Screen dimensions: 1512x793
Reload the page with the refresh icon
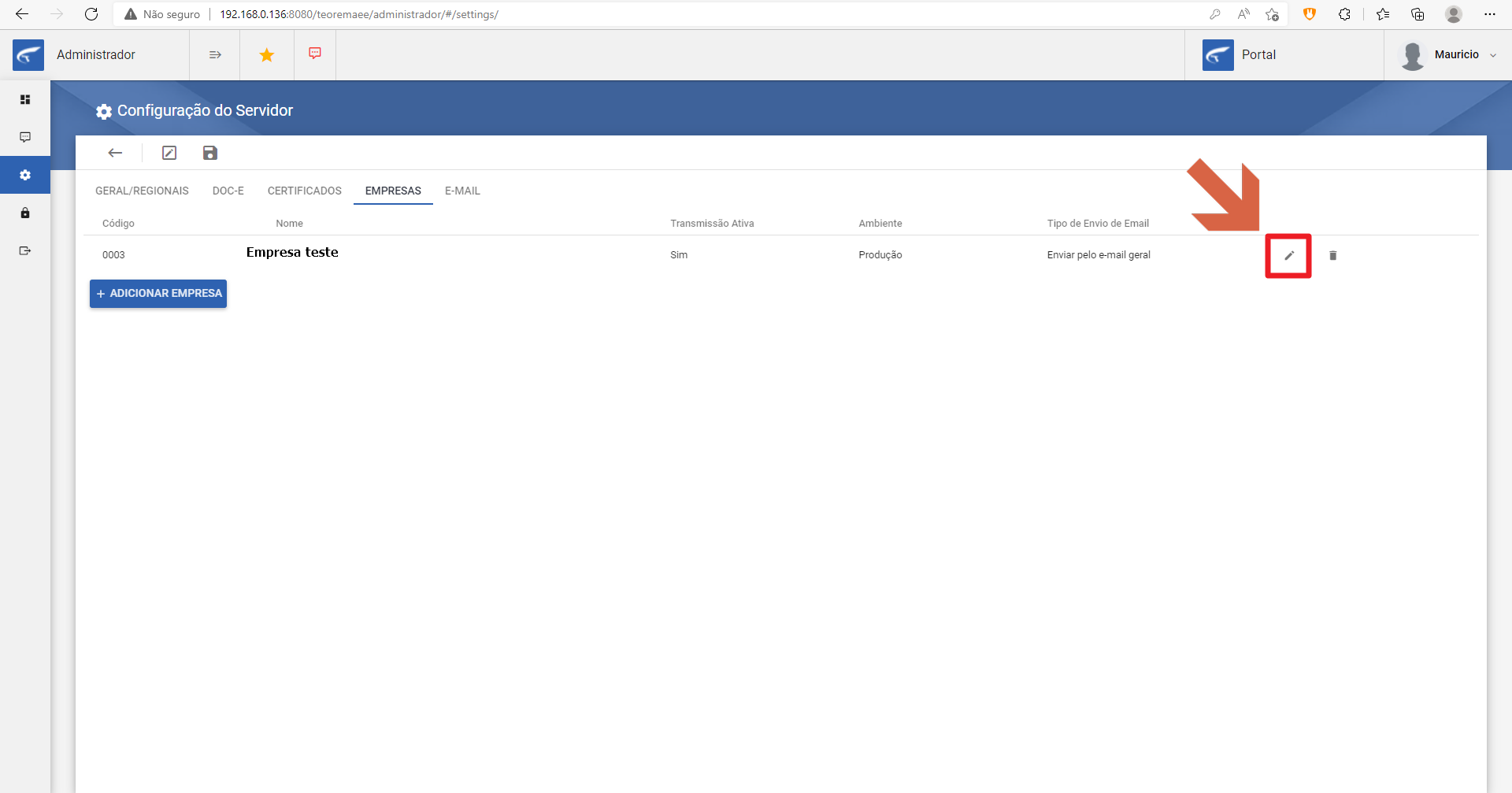click(91, 14)
